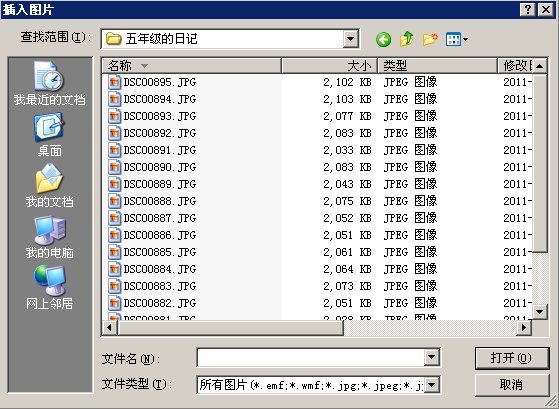
Task: Sort by the 大小 column header
Action: coord(329,66)
